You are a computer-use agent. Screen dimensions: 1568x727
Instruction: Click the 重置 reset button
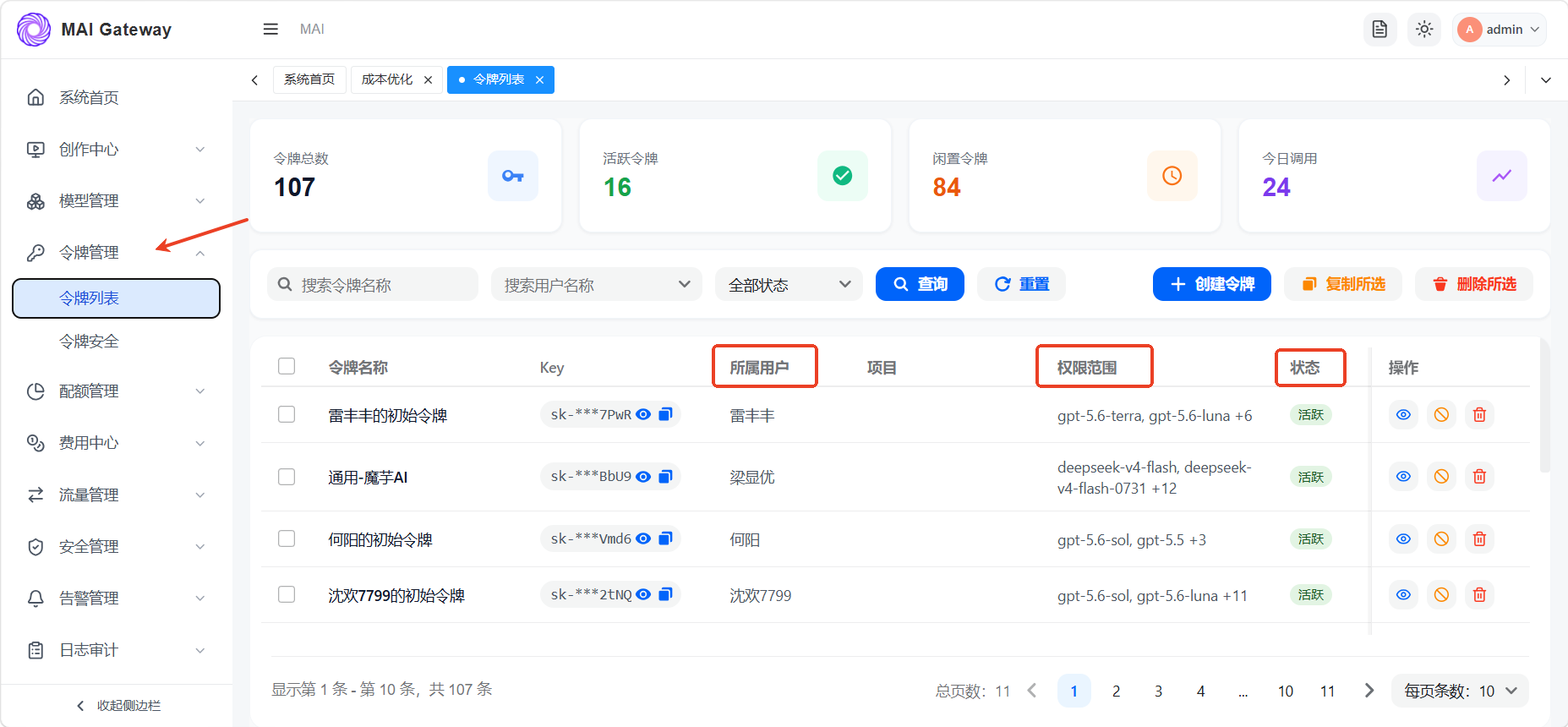click(1021, 284)
